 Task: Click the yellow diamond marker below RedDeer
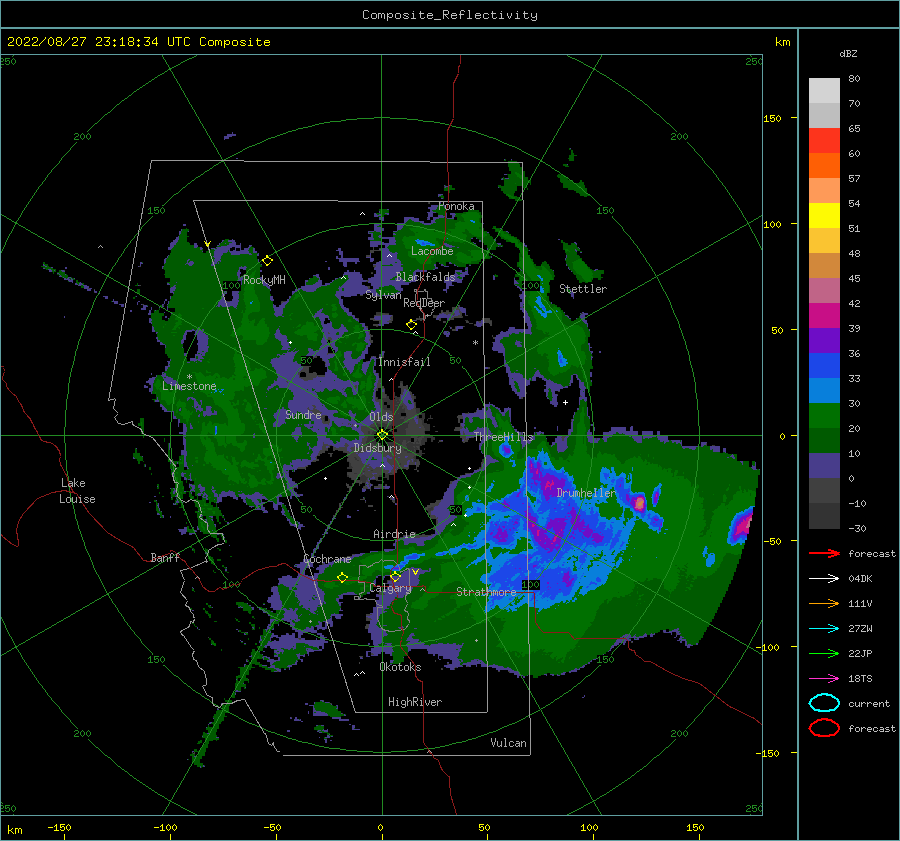click(412, 325)
